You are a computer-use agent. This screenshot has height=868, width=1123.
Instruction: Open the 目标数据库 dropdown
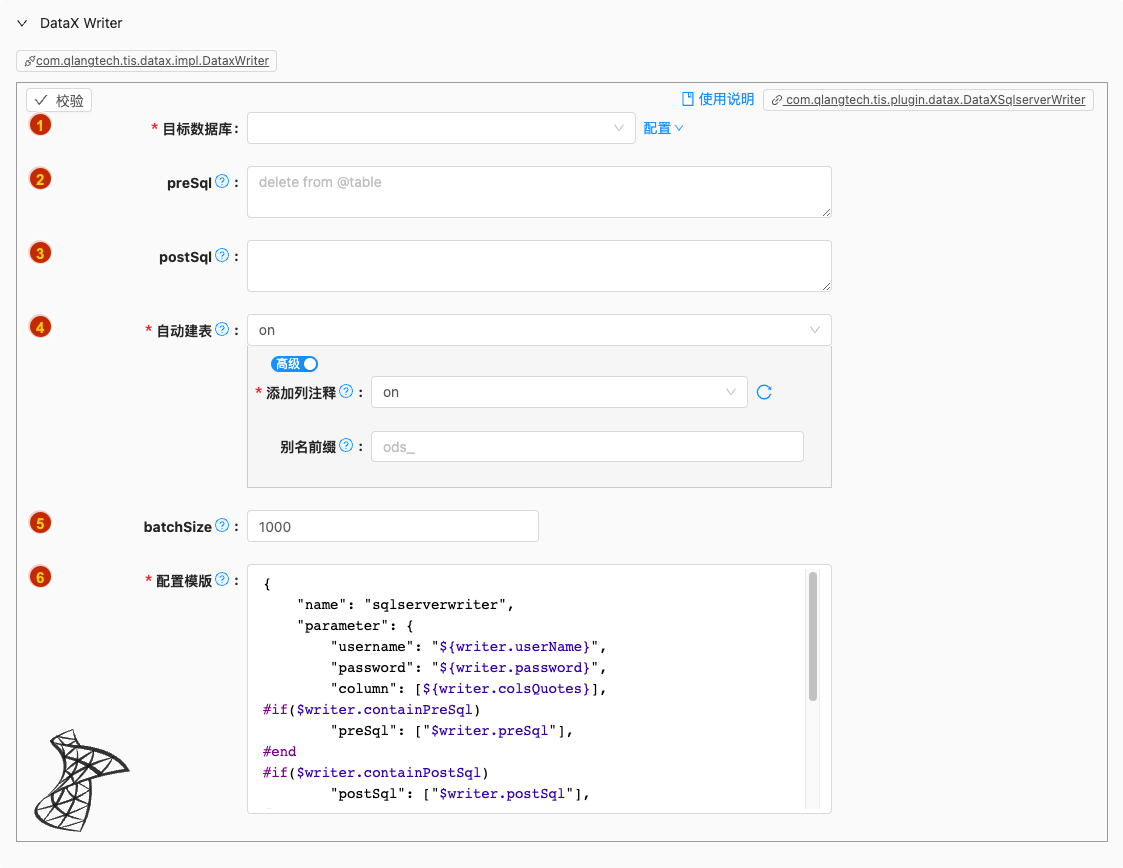click(x=441, y=128)
